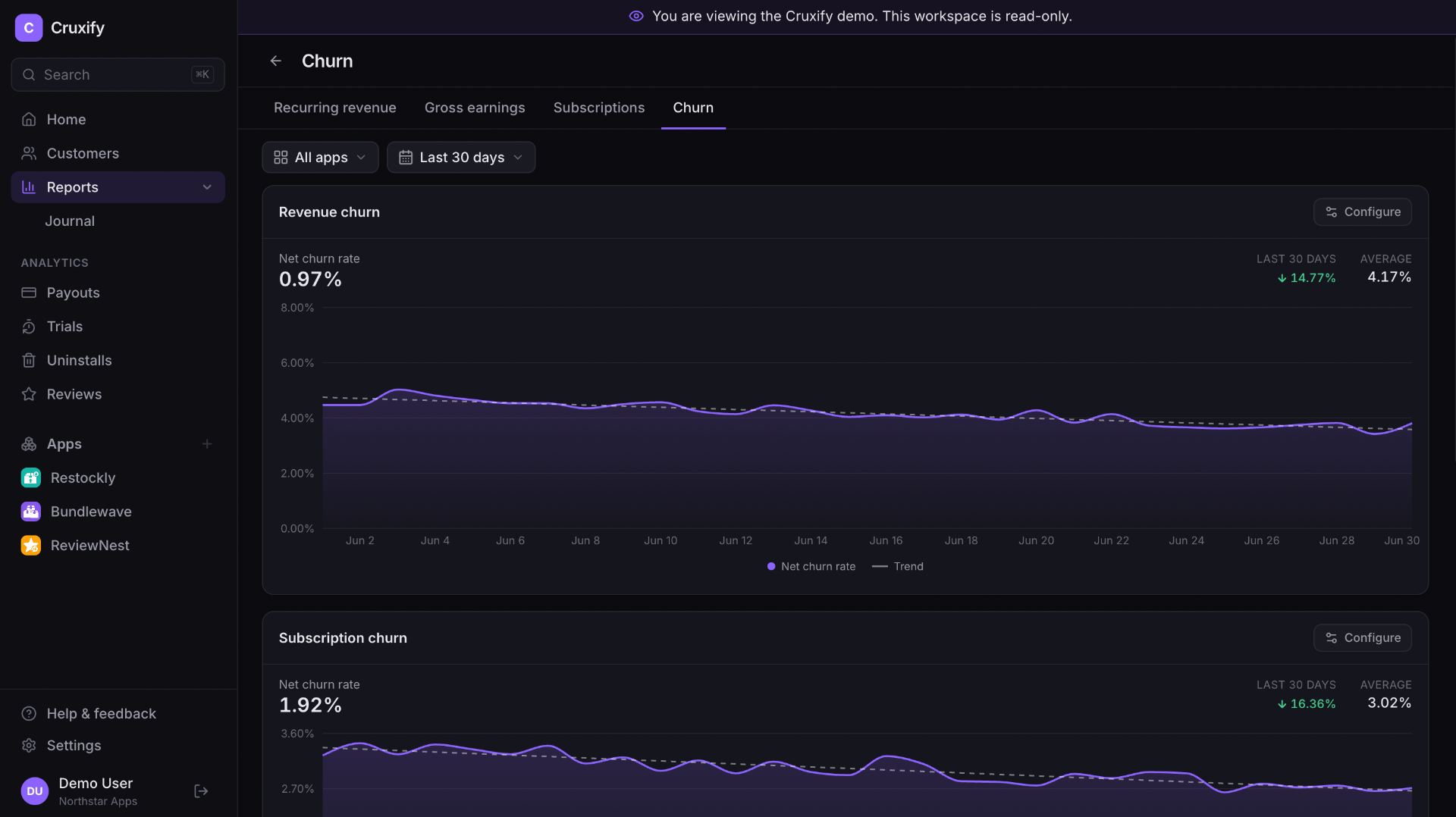Click sliders icon in Subscription churn Configure

pos(1332,638)
